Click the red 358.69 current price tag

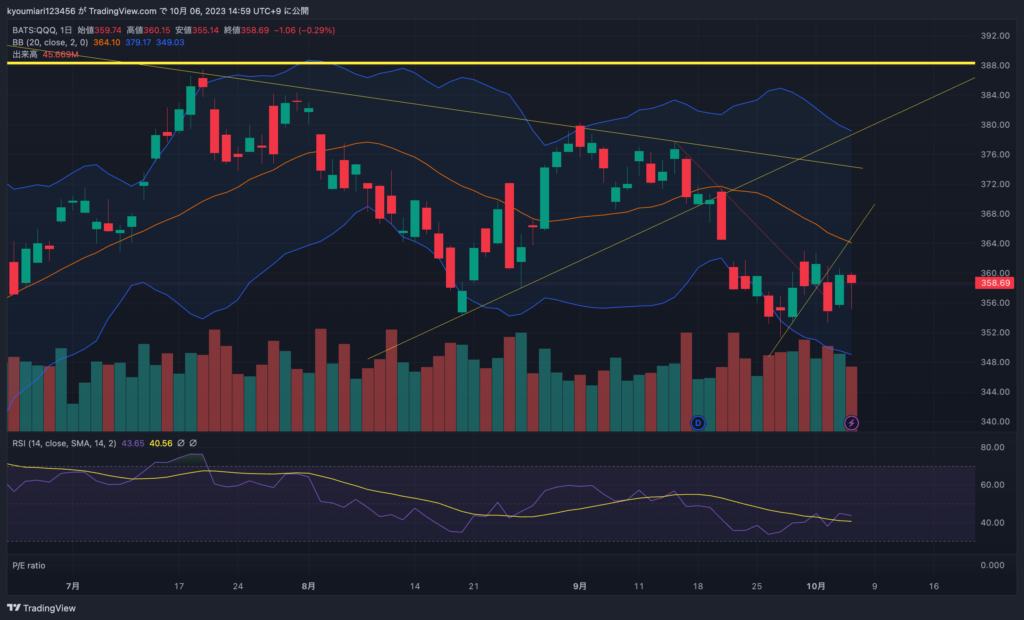point(995,283)
